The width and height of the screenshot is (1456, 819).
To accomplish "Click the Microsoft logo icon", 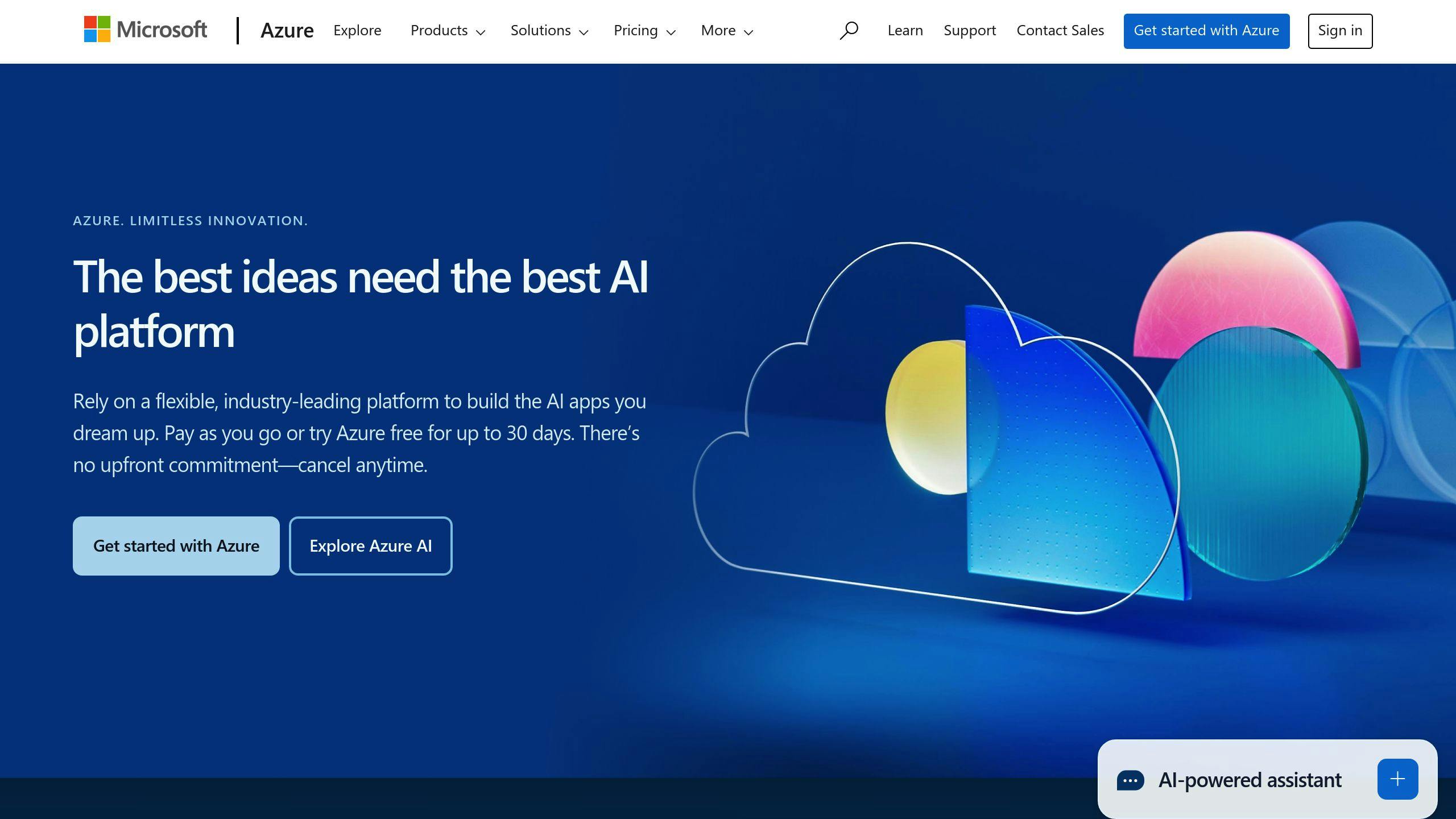I will pyautogui.click(x=95, y=30).
